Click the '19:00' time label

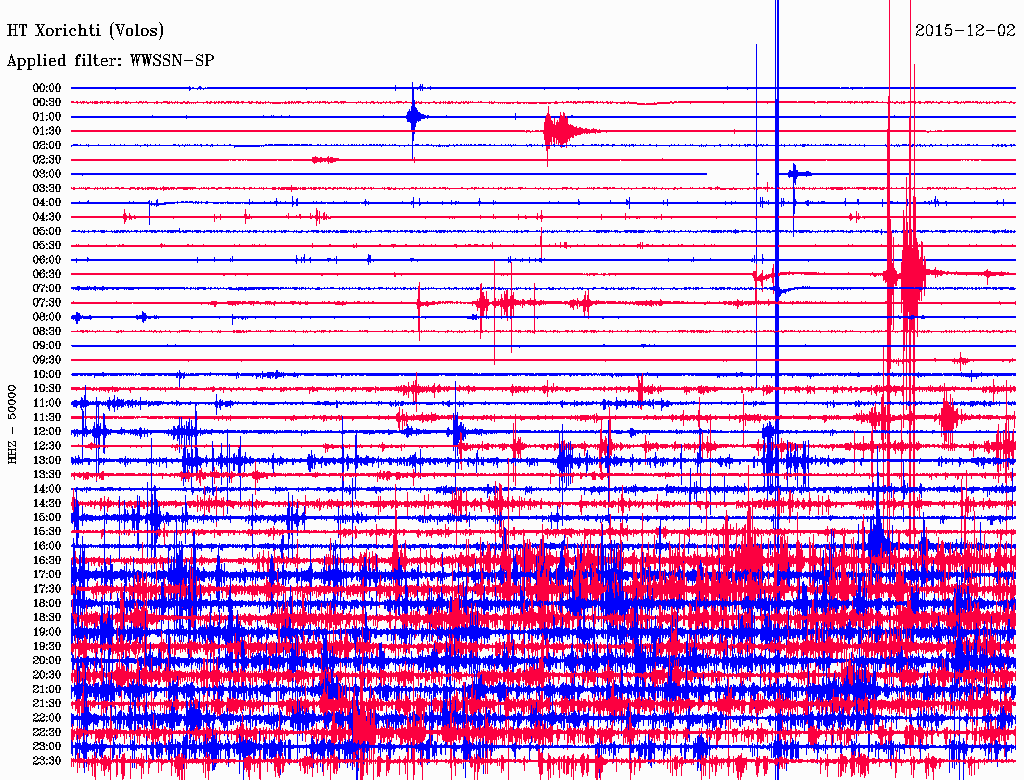click(47, 632)
